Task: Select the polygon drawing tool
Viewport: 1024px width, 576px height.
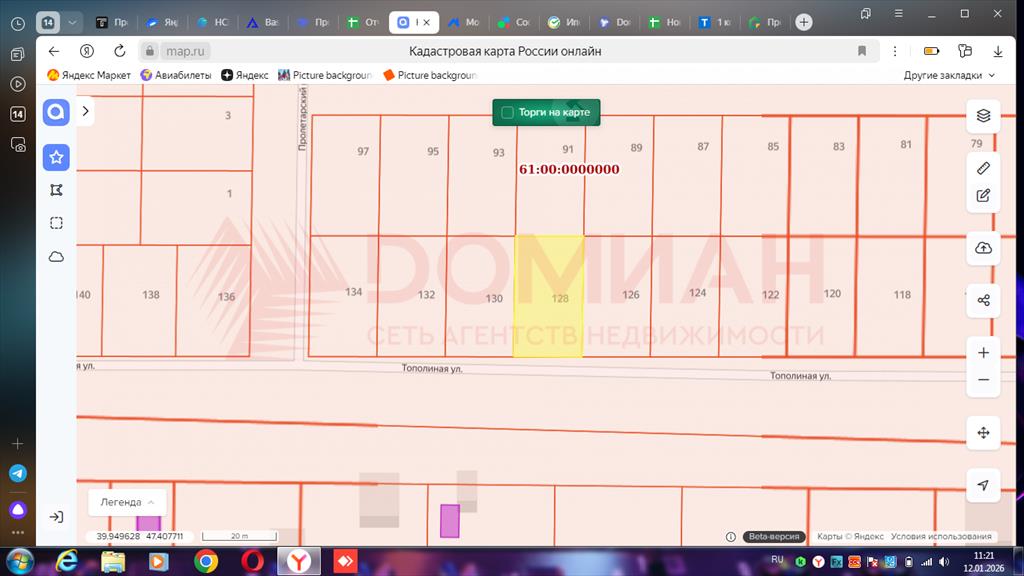Action: pyautogui.click(x=57, y=190)
